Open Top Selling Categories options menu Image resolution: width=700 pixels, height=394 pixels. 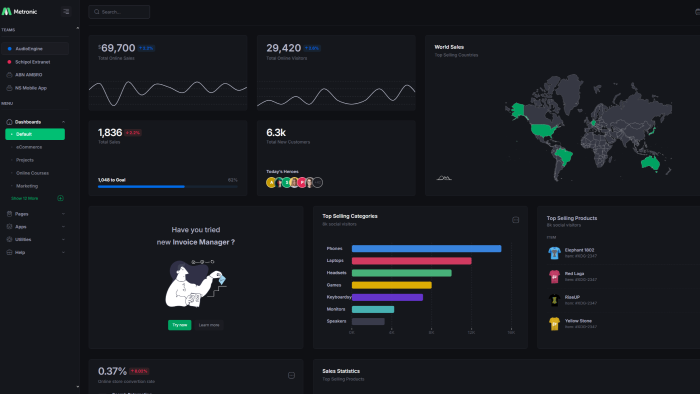[516, 220]
